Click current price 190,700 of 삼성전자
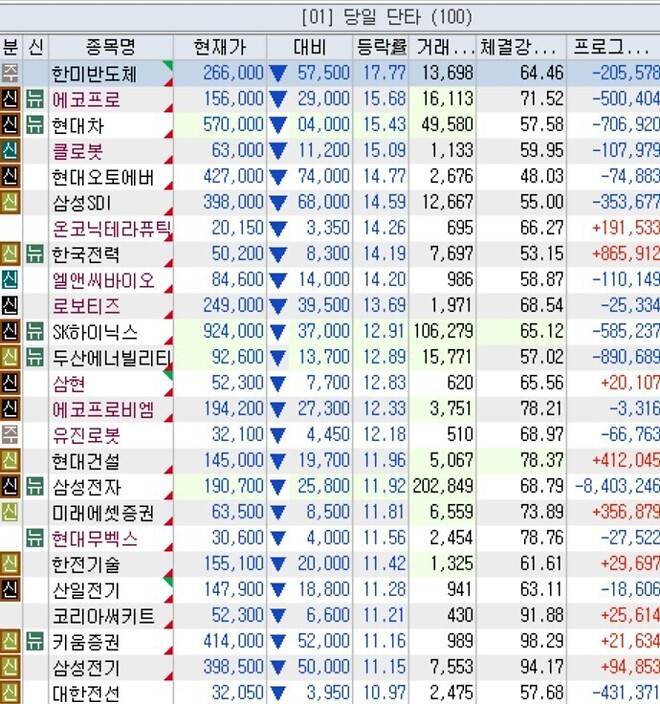 tap(233, 486)
